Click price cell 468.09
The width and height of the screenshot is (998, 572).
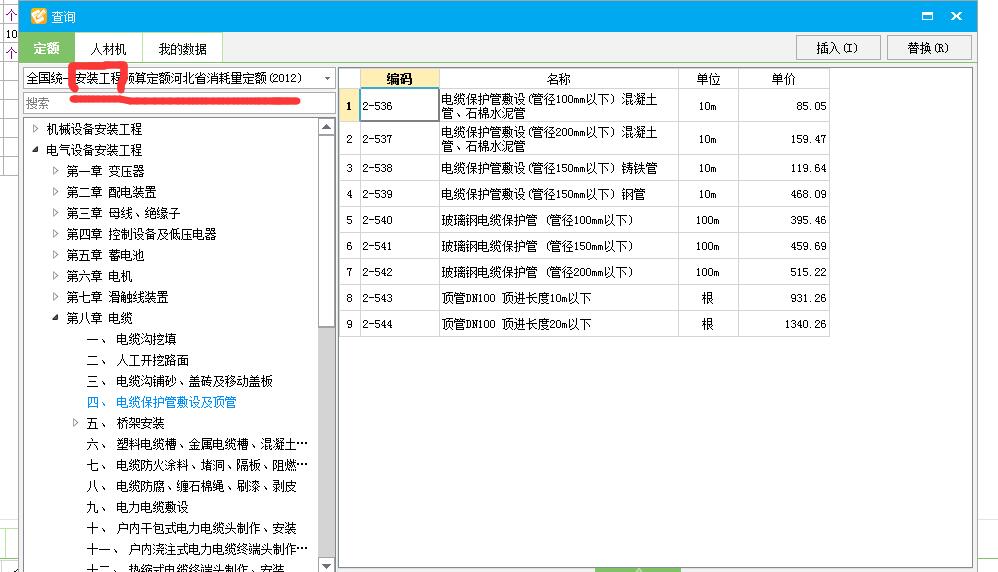pyautogui.click(x=784, y=194)
